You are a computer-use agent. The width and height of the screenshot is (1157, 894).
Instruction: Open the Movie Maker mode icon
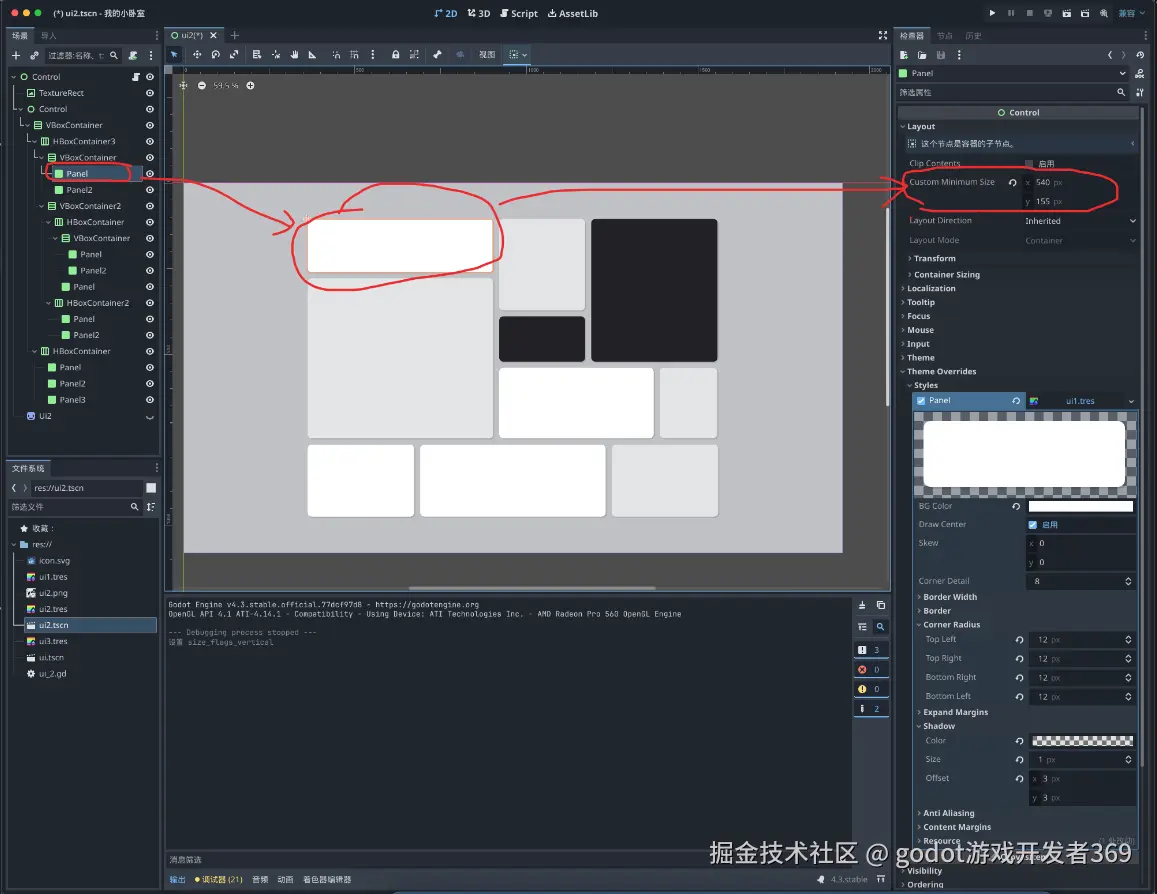[1103, 13]
